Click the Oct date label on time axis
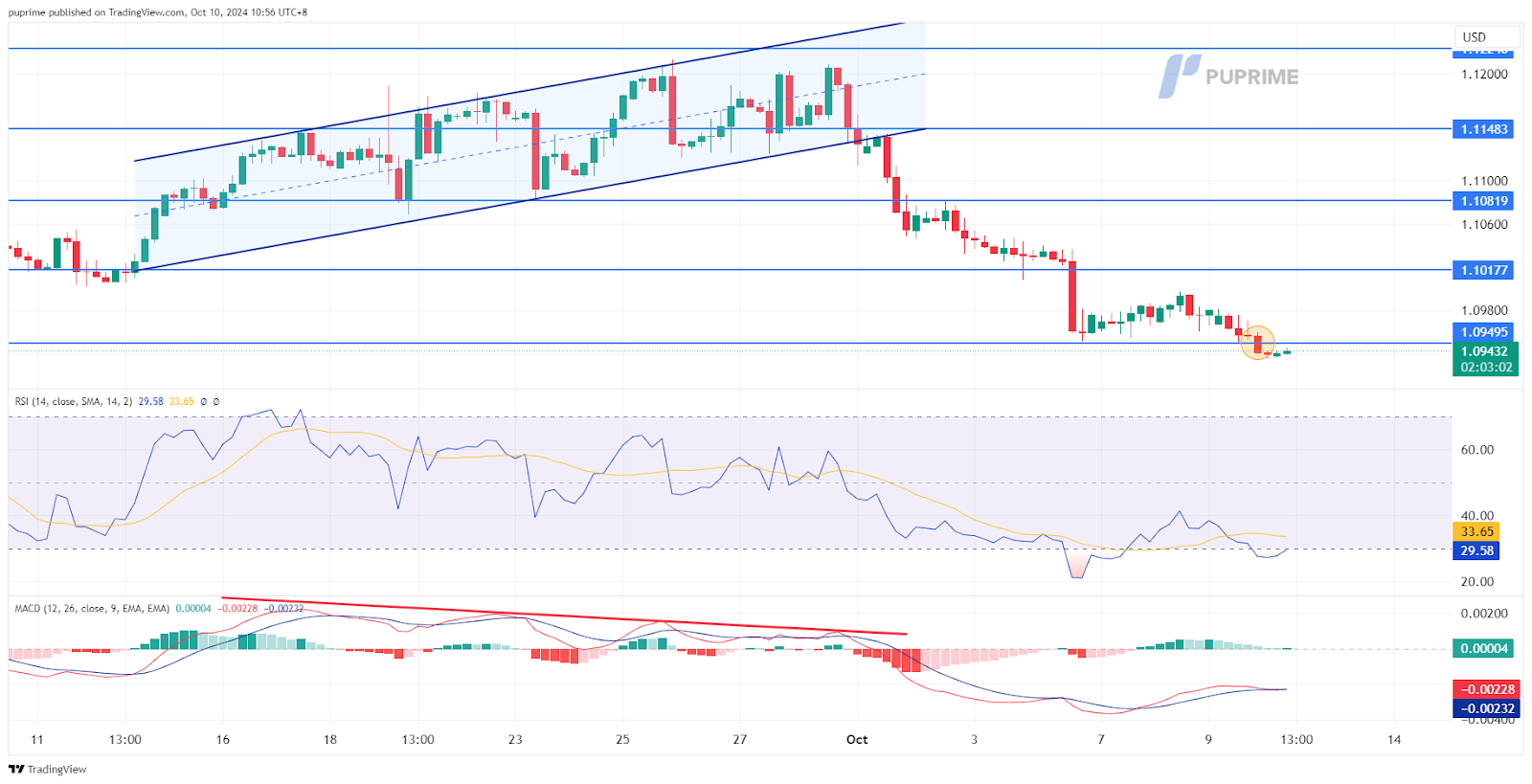This screenshot has height=784, width=1532. 857,739
